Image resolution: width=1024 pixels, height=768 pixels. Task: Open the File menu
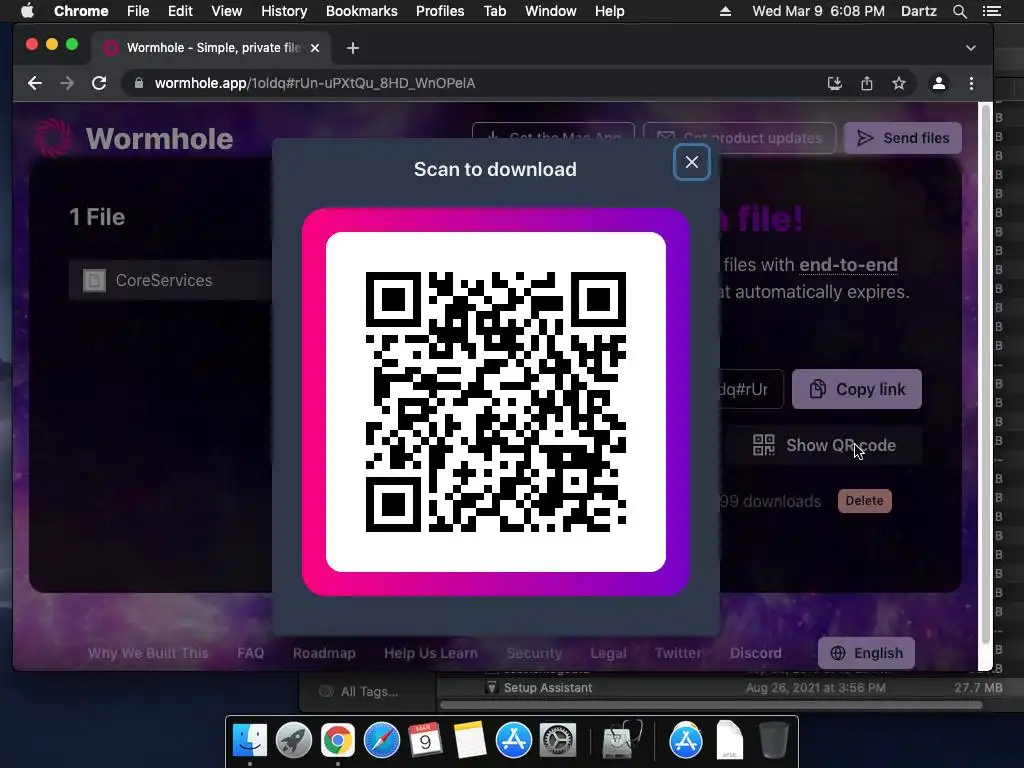[138, 11]
